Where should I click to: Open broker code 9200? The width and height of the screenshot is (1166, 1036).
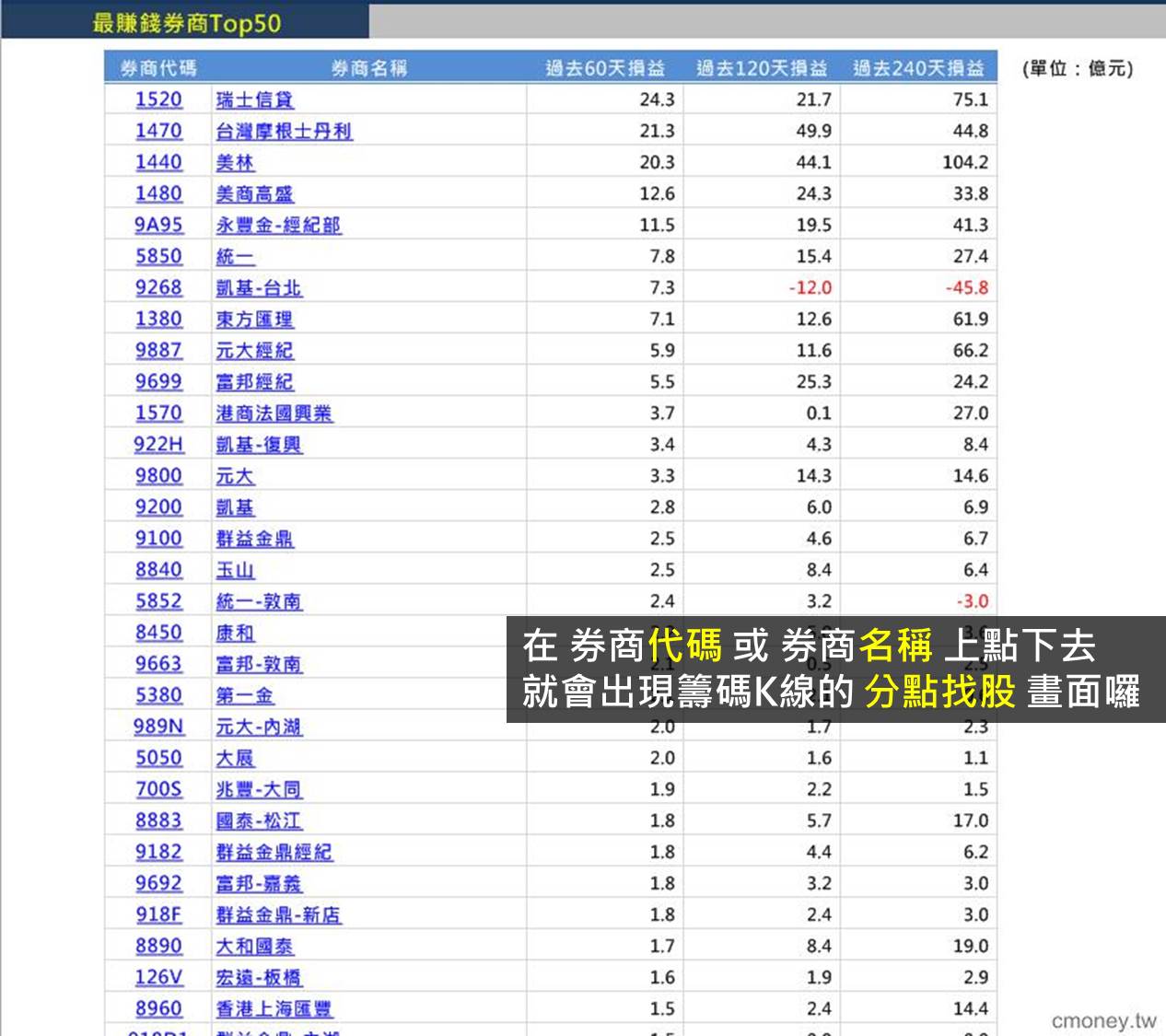point(158,506)
